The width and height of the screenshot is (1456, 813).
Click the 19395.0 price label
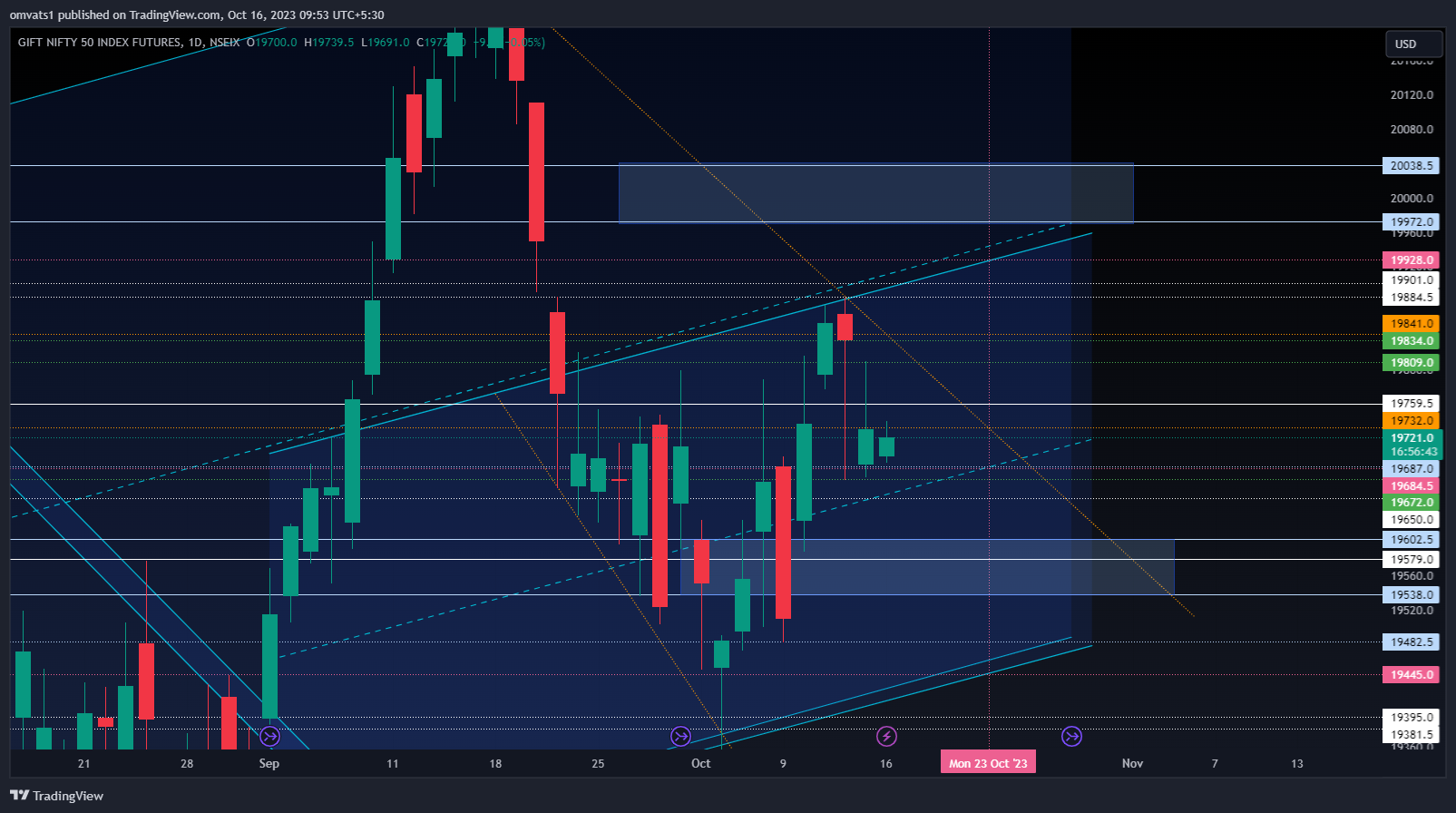(x=1412, y=718)
